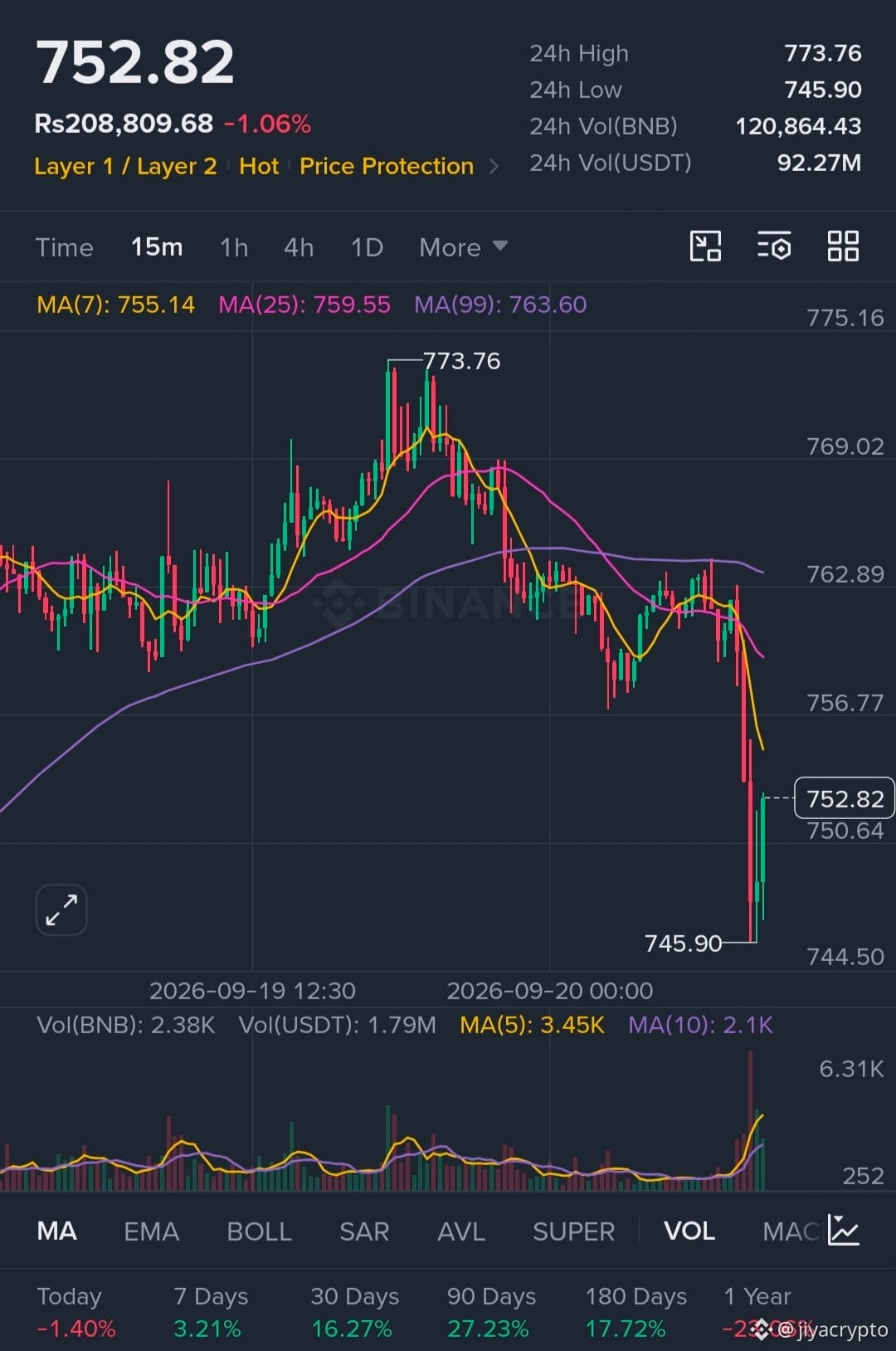896x1351 pixels.
Task: Select the Time line view
Action: coord(64,247)
